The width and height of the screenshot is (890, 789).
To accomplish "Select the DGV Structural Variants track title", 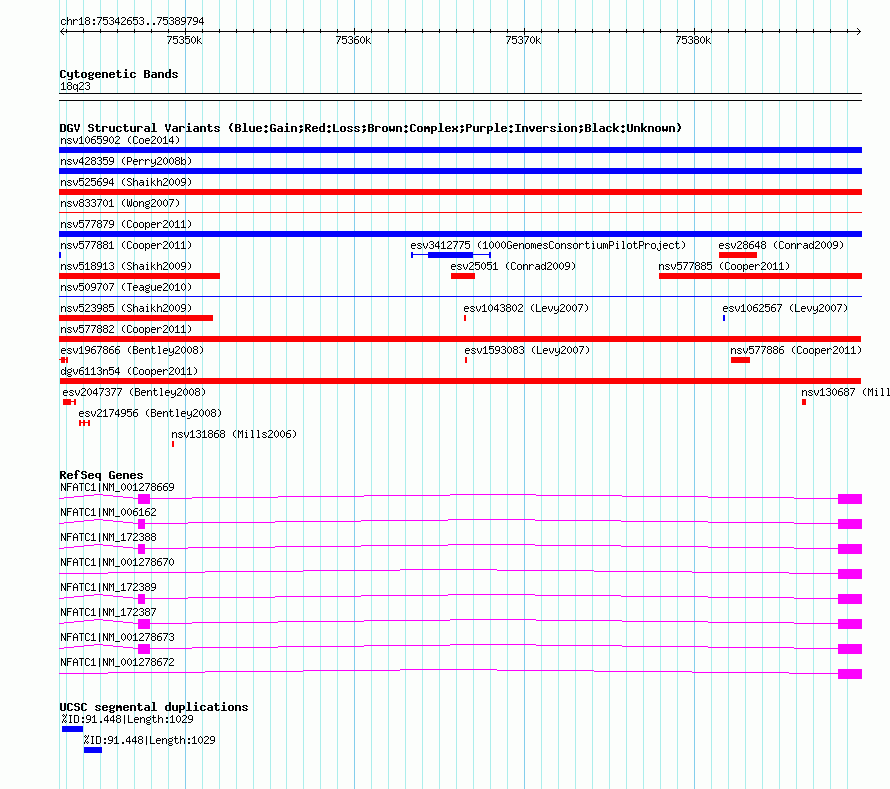I will [371, 128].
